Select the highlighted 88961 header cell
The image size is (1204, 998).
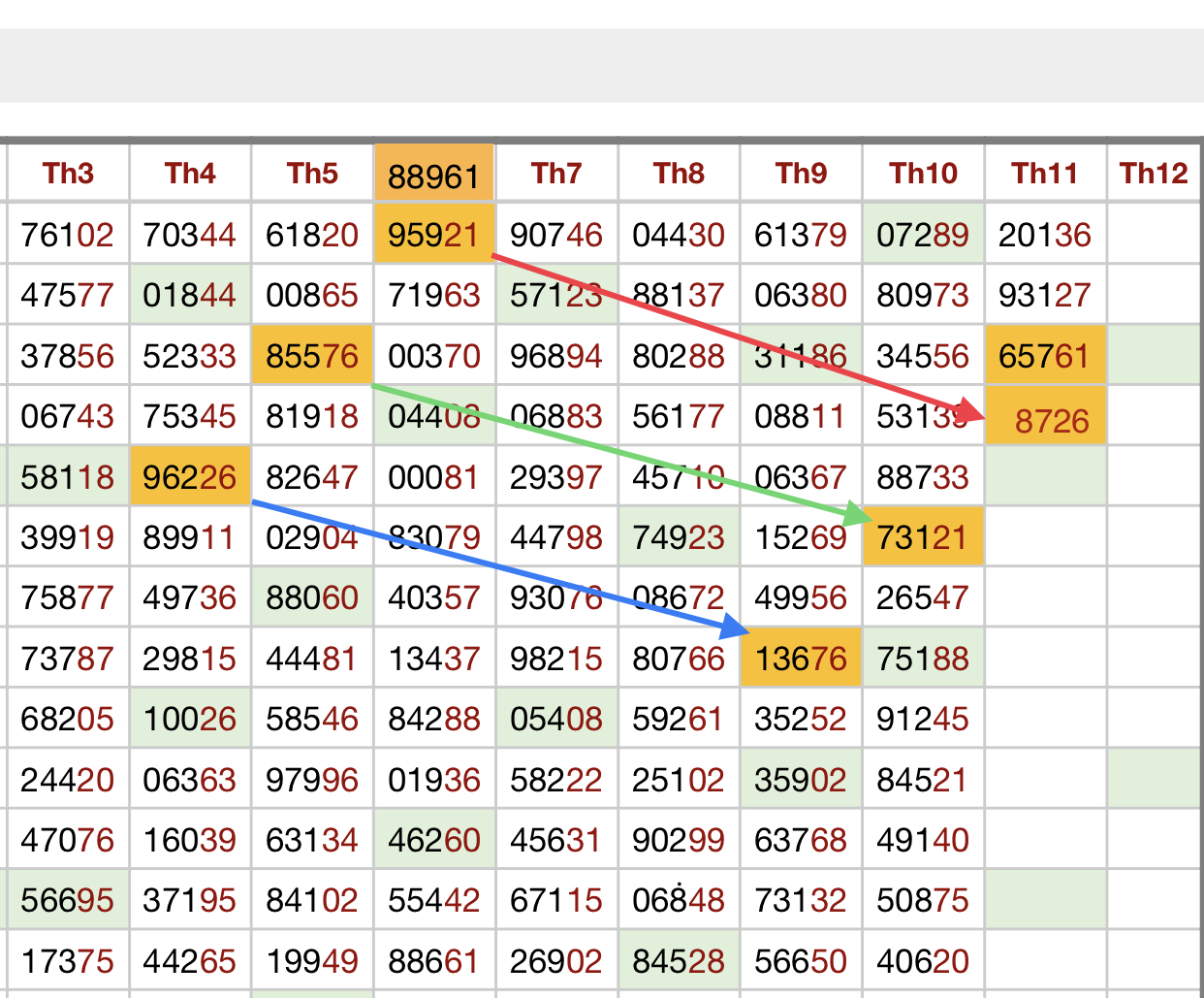click(434, 176)
